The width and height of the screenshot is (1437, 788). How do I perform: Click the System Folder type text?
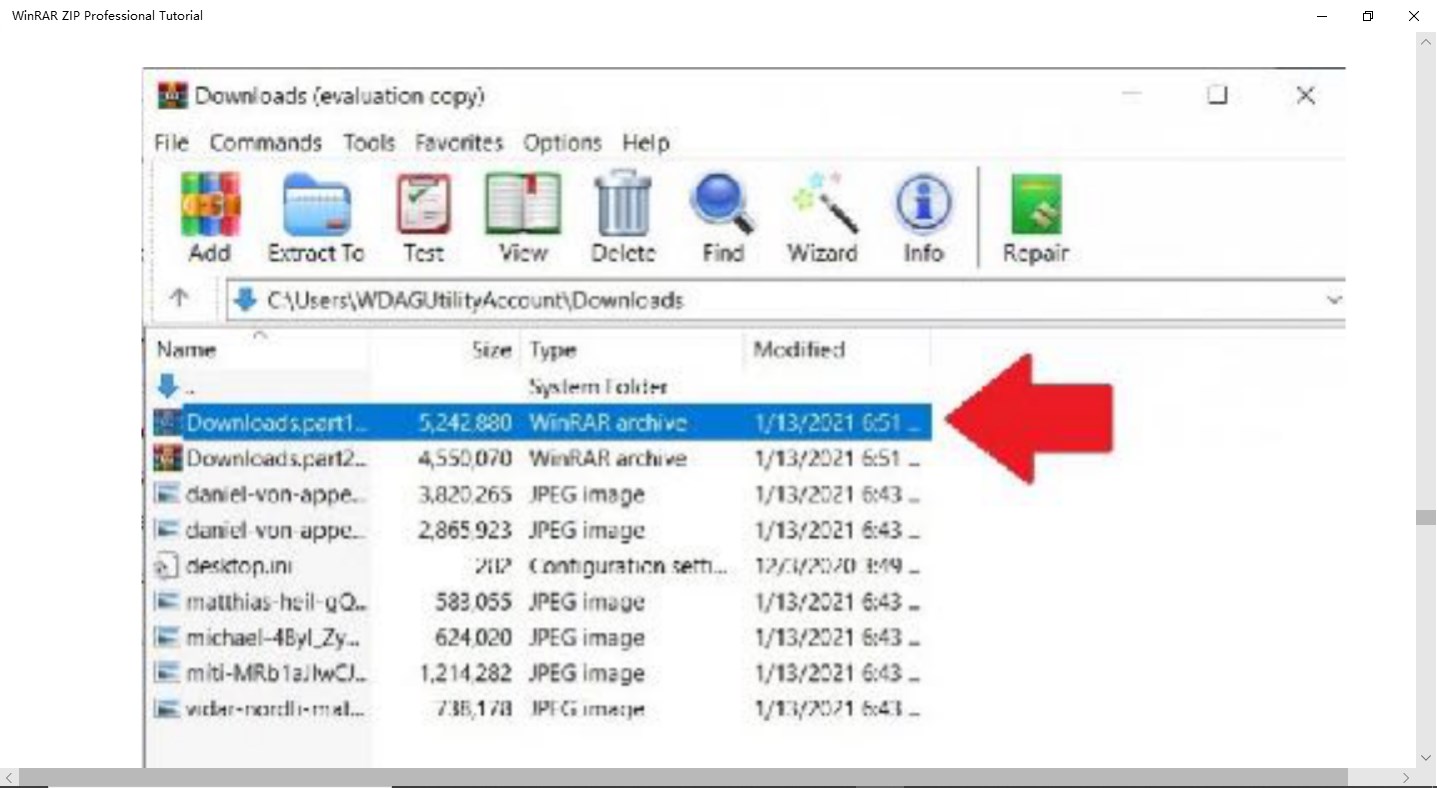[x=598, y=386]
